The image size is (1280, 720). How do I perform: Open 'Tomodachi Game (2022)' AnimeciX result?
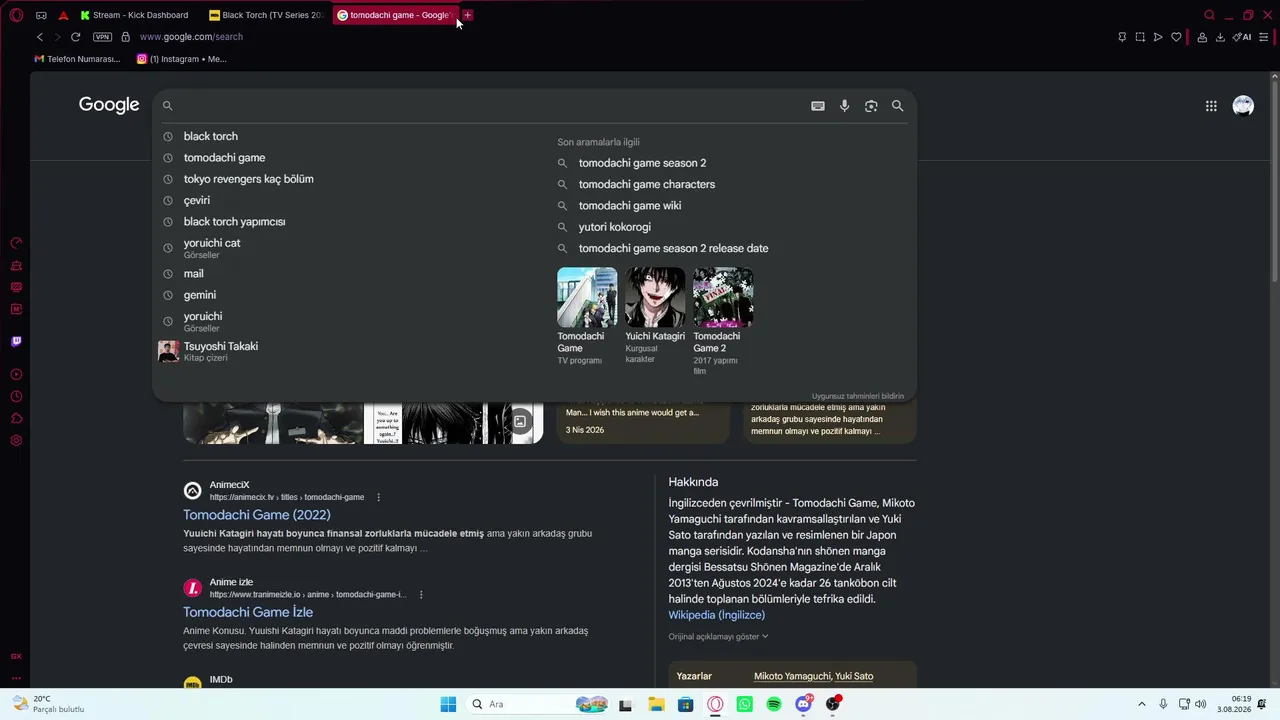257,515
